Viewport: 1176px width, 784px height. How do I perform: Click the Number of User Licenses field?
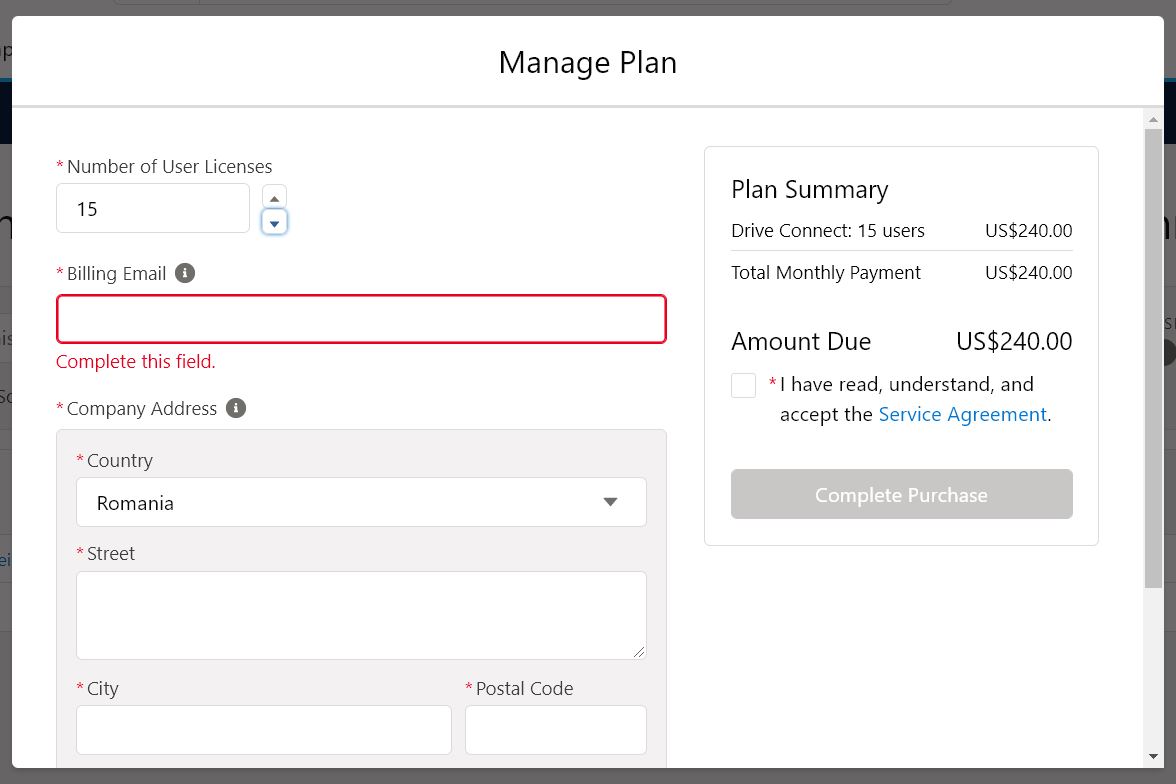pos(153,208)
